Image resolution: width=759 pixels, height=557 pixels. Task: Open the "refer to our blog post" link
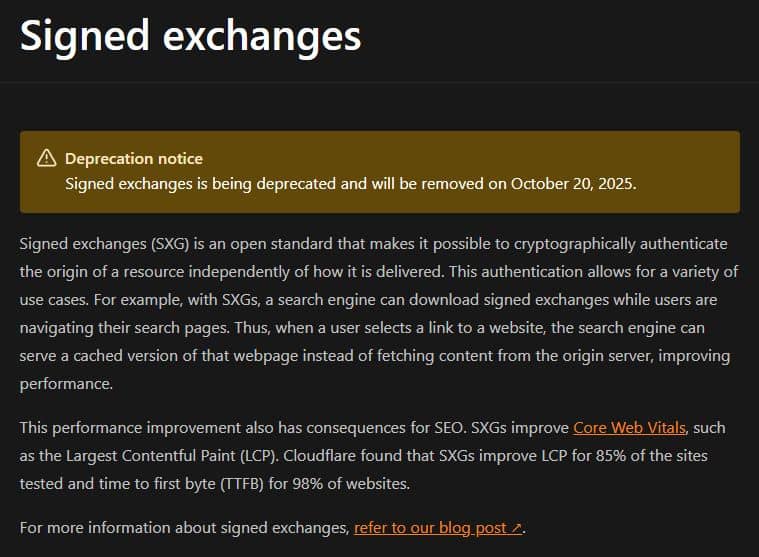pos(430,528)
